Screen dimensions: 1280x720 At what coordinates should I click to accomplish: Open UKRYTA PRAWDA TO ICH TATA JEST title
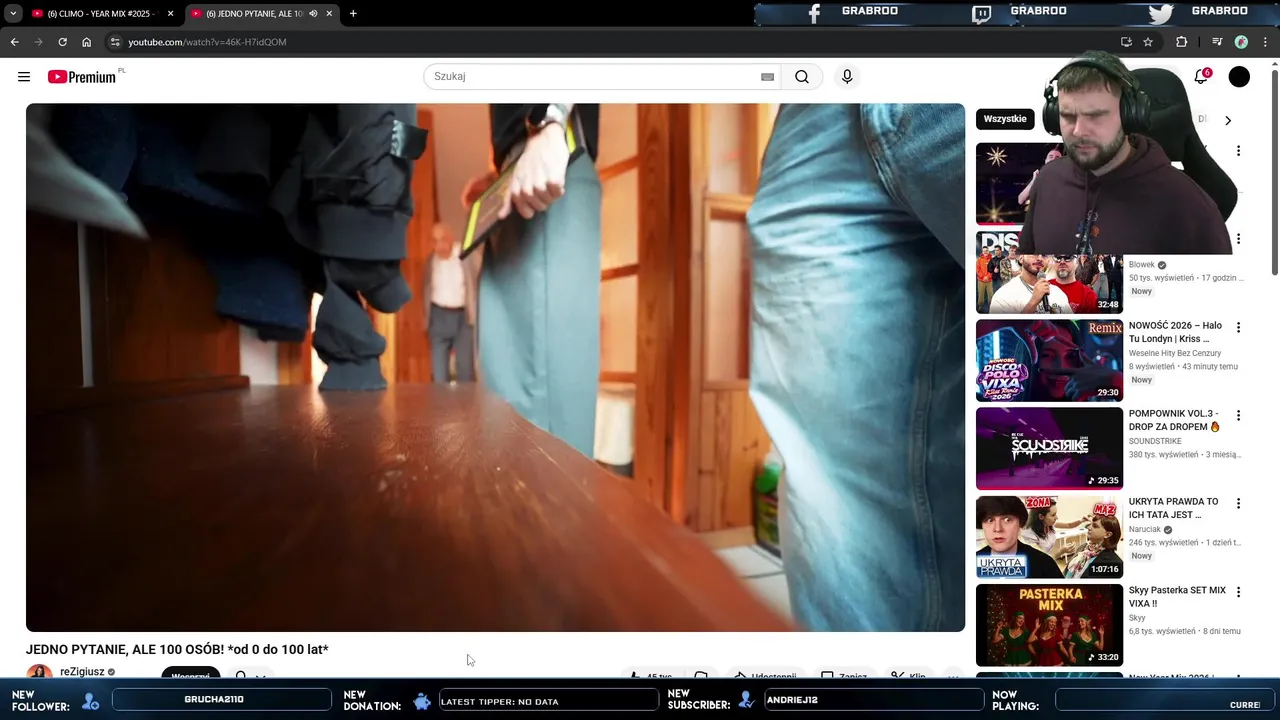(1173, 508)
